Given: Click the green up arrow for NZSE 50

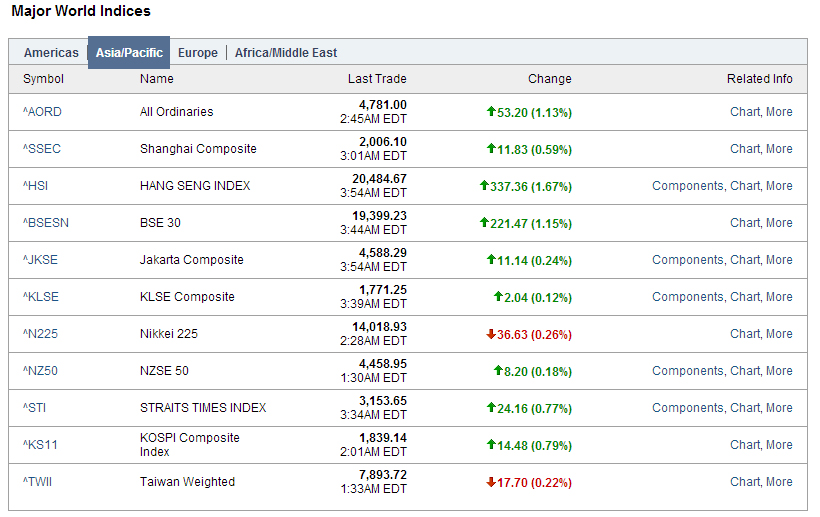Looking at the screenshot, I should point(498,371).
